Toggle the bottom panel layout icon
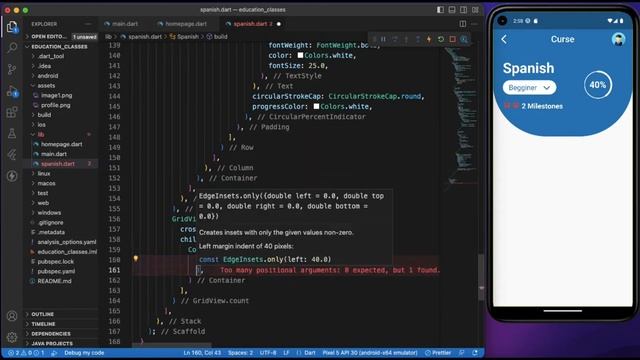Image resolution: width=640 pixels, height=360 pixels. point(452,10)
